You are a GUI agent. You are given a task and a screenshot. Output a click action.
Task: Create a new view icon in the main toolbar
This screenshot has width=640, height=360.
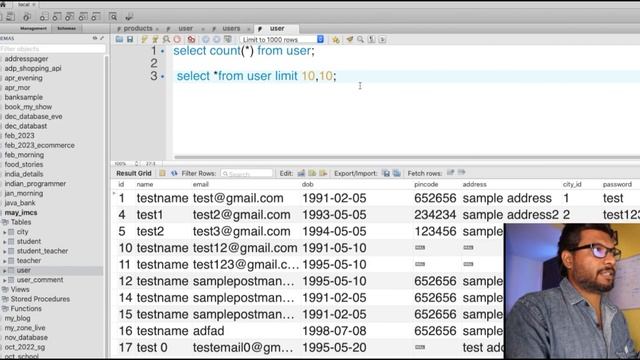(70, 17)
